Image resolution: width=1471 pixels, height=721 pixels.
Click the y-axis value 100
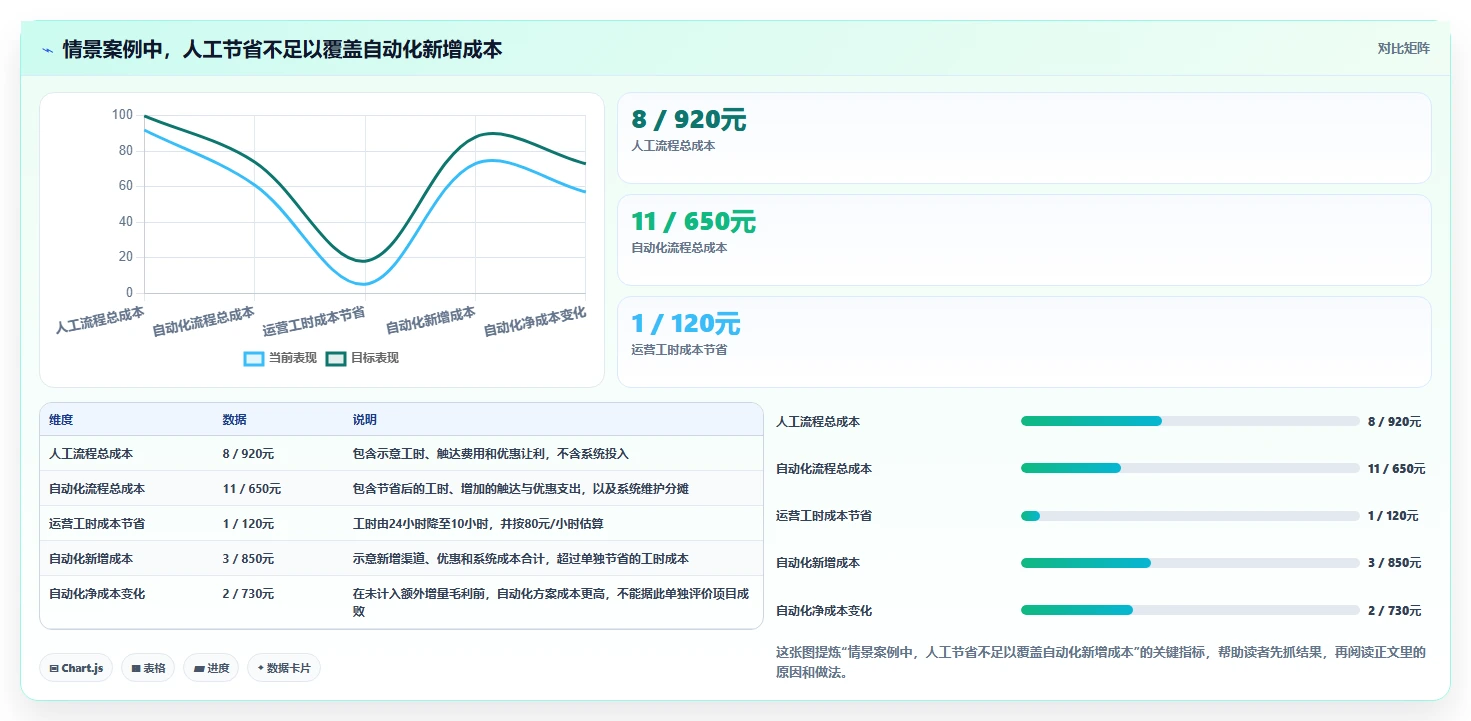click(122, 115)
